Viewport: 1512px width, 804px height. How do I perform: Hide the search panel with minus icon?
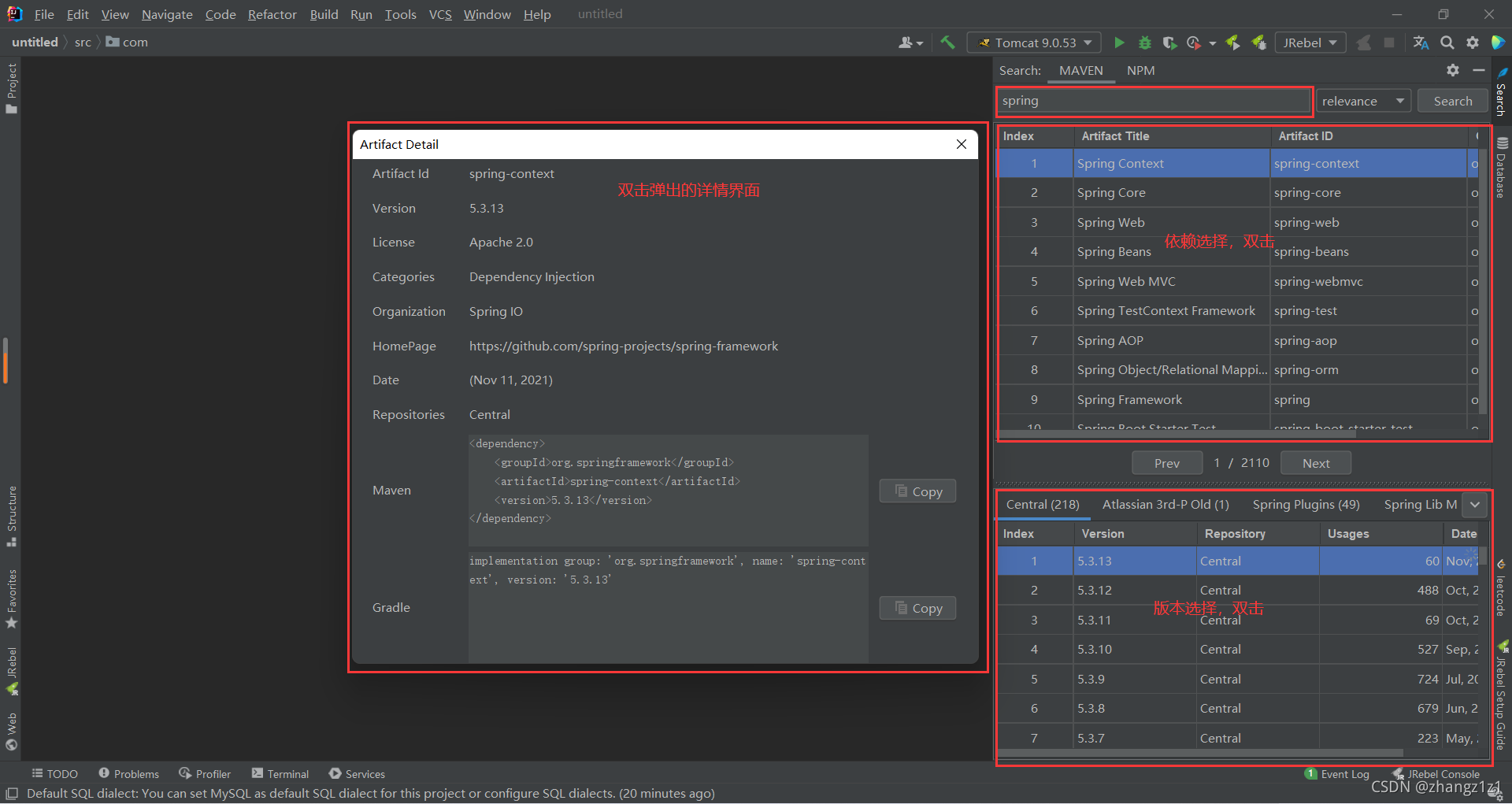pos(1479,70)
